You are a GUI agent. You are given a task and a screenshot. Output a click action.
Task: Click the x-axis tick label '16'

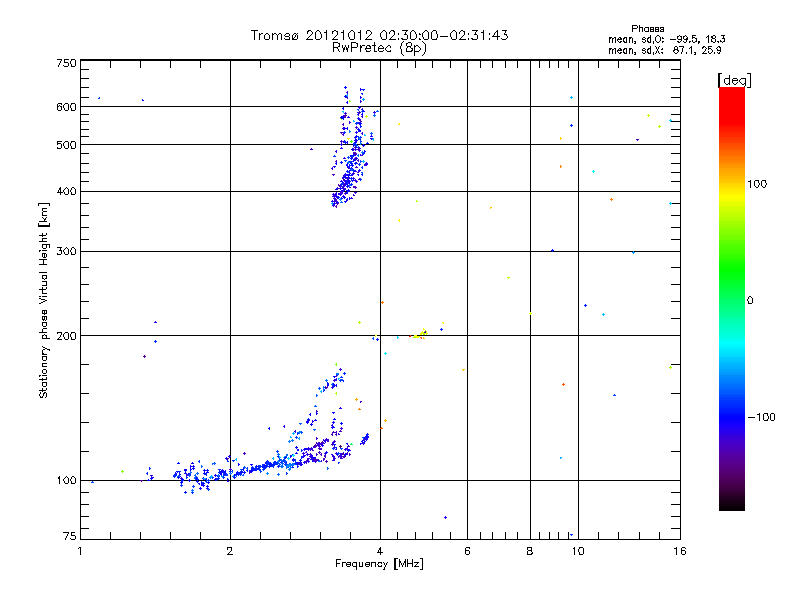point(679,551)
